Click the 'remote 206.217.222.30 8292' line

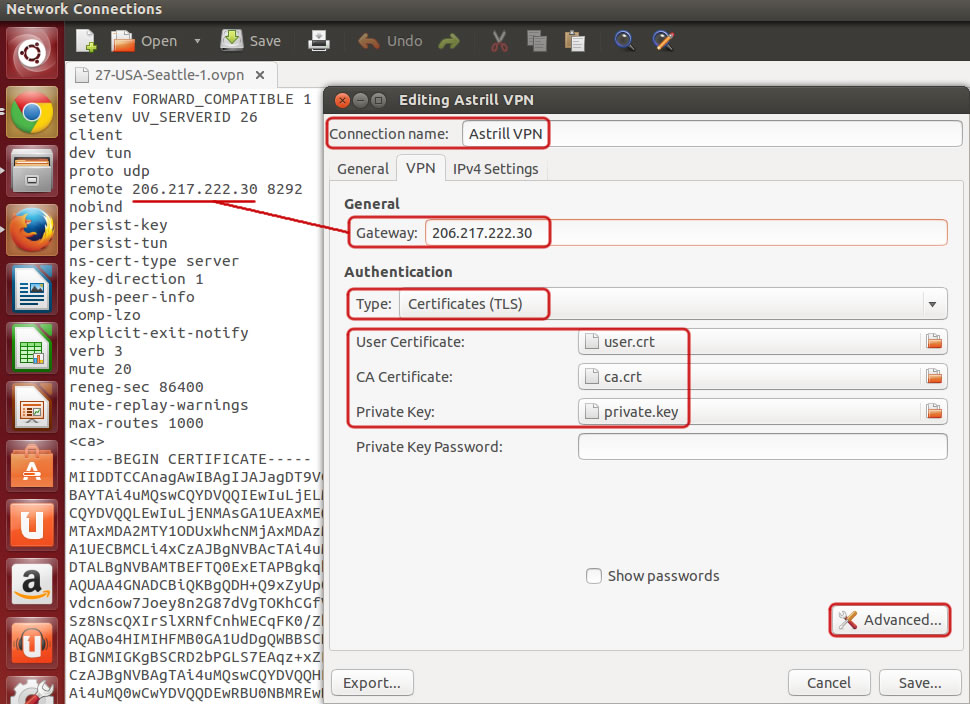(186, 189)
